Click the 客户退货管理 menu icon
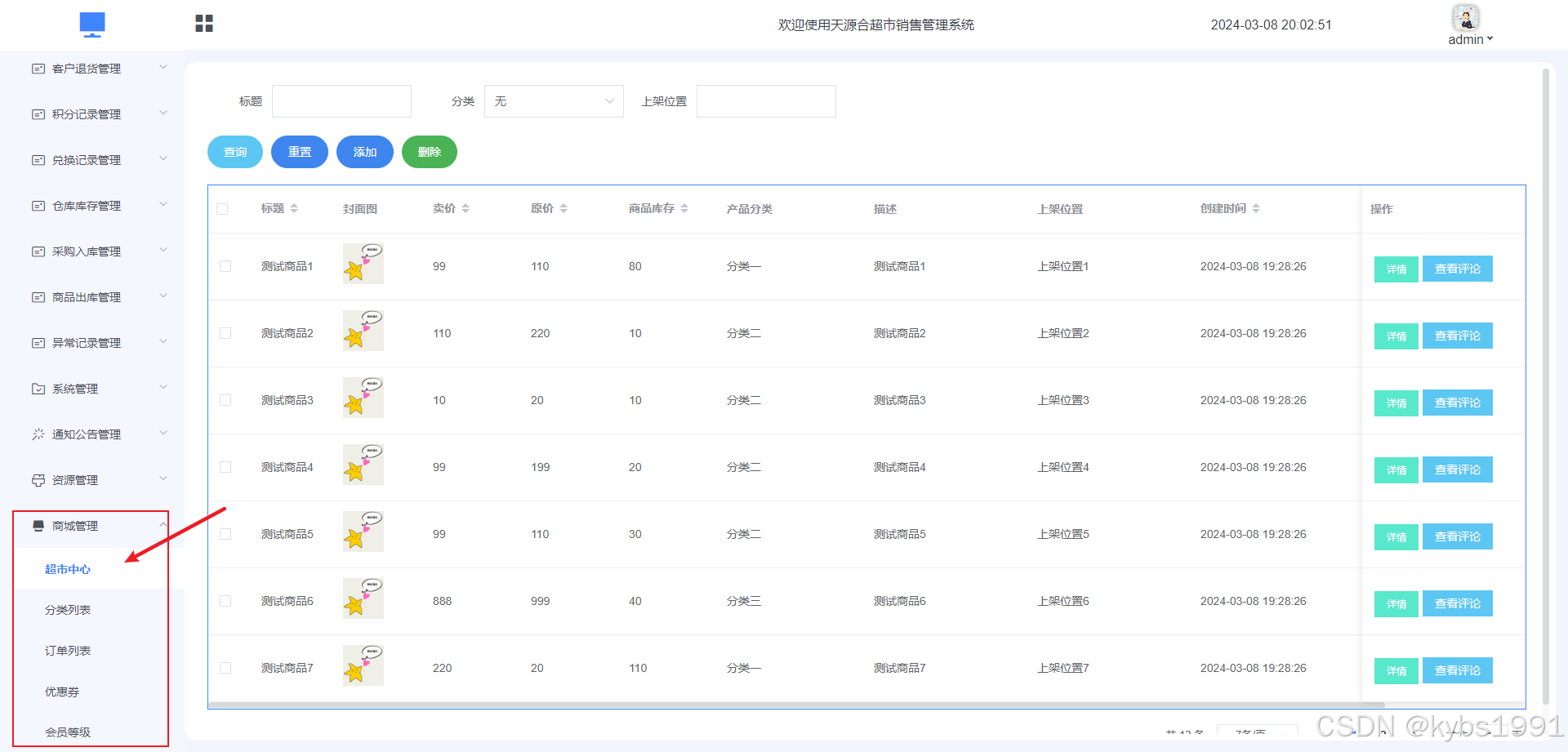1568x752 pixels. click(38, 69)
